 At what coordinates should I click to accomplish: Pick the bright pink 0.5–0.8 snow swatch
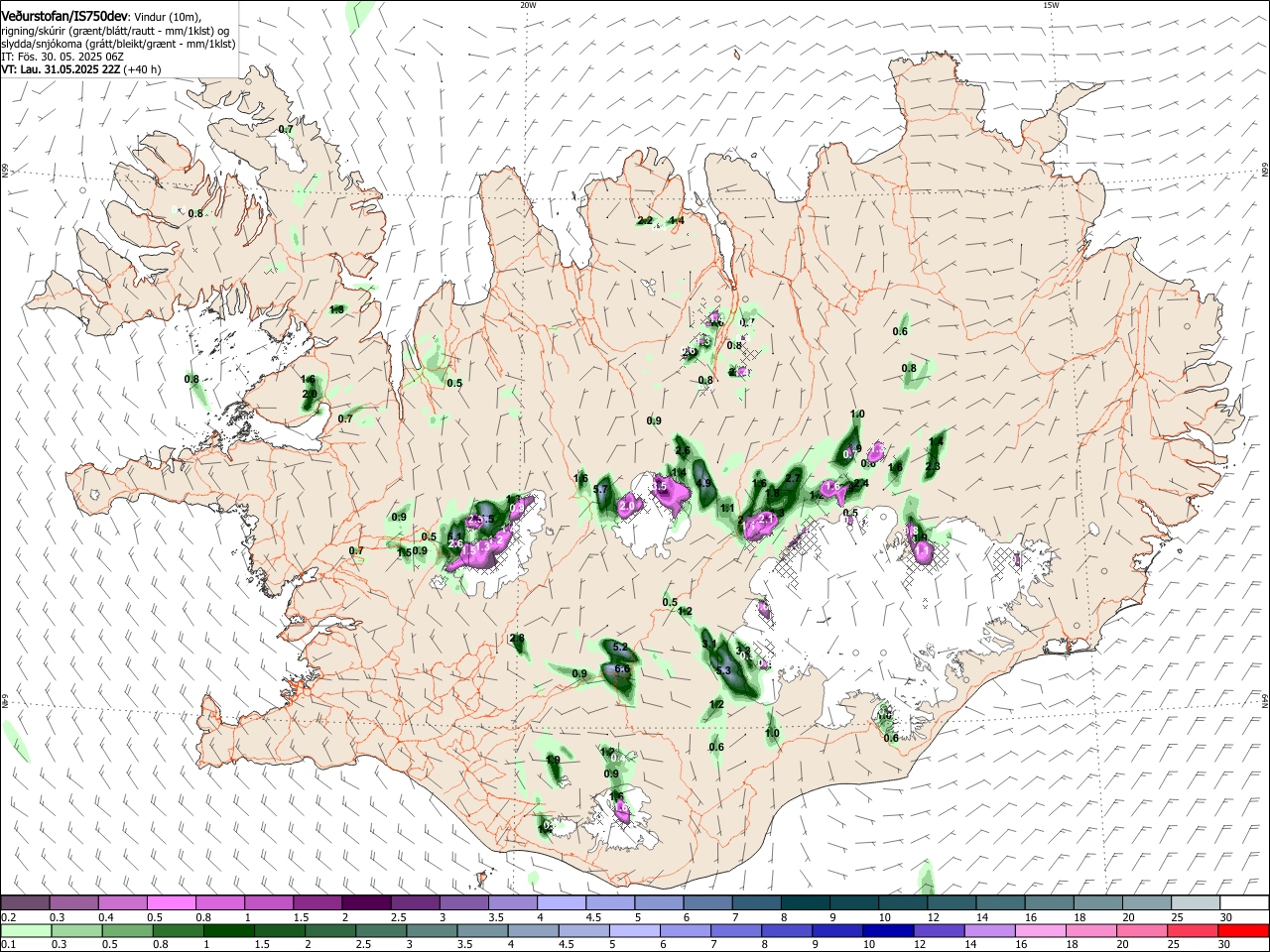click(171, 903)
